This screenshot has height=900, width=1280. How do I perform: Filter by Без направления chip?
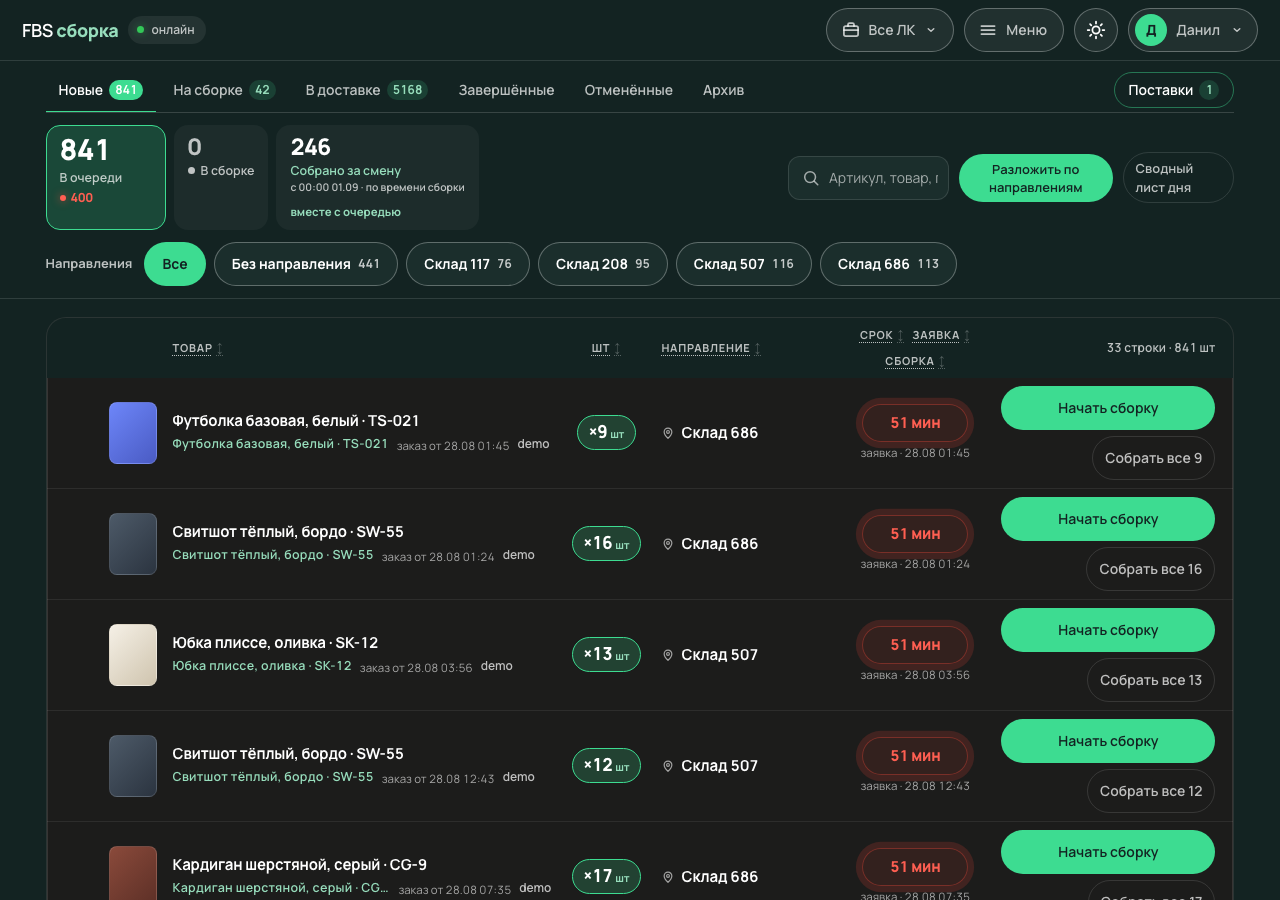pyautogui.click(x=306, y=264)
